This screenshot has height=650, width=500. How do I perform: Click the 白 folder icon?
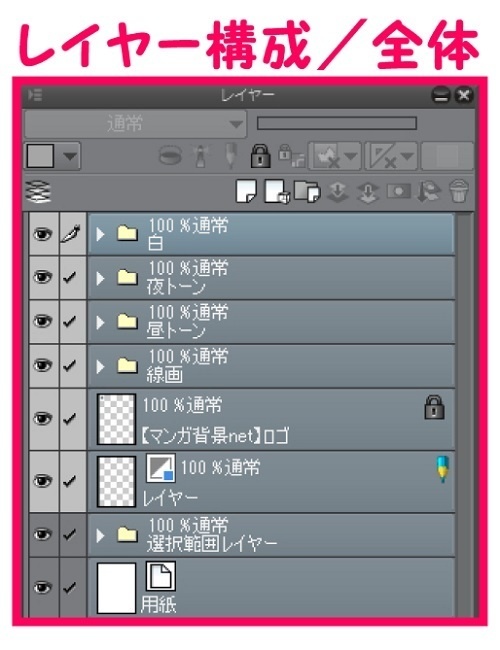coord(127,233)
